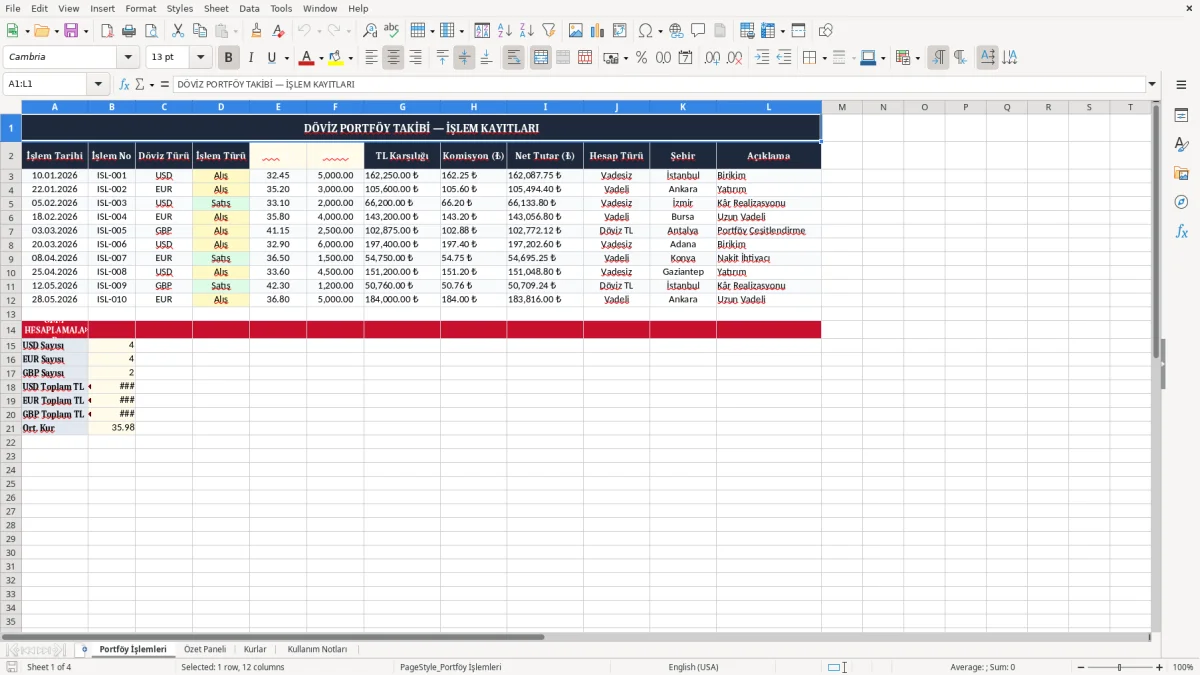The width and height of the screenshot is (1200, 675).
Task: Open the Open document dropdown arrow
Action: 56,31
